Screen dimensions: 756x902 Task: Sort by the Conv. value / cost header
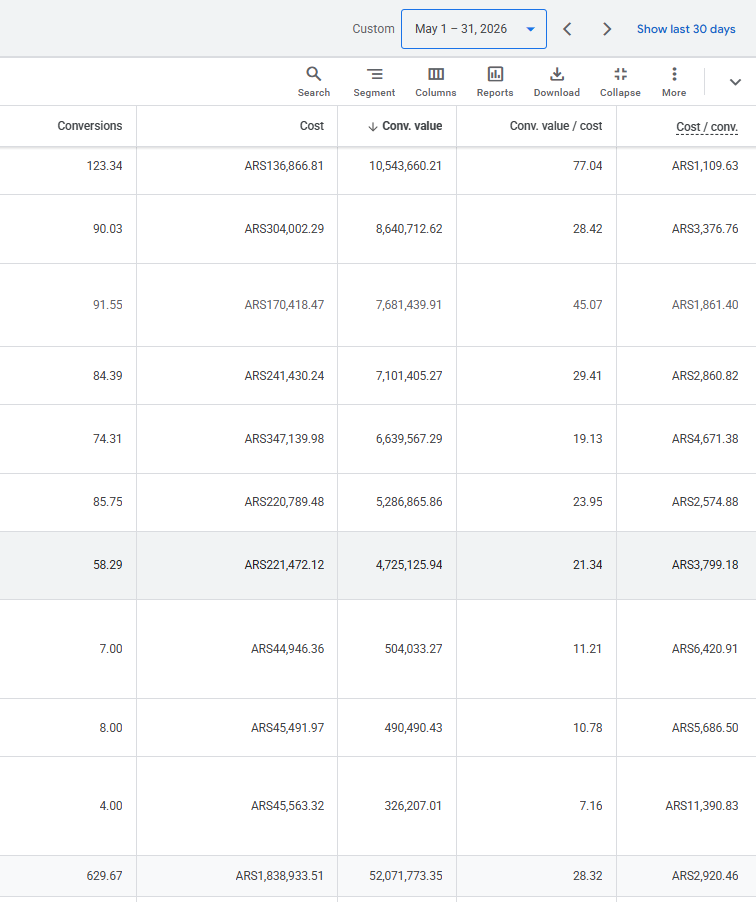pos(556,125)
